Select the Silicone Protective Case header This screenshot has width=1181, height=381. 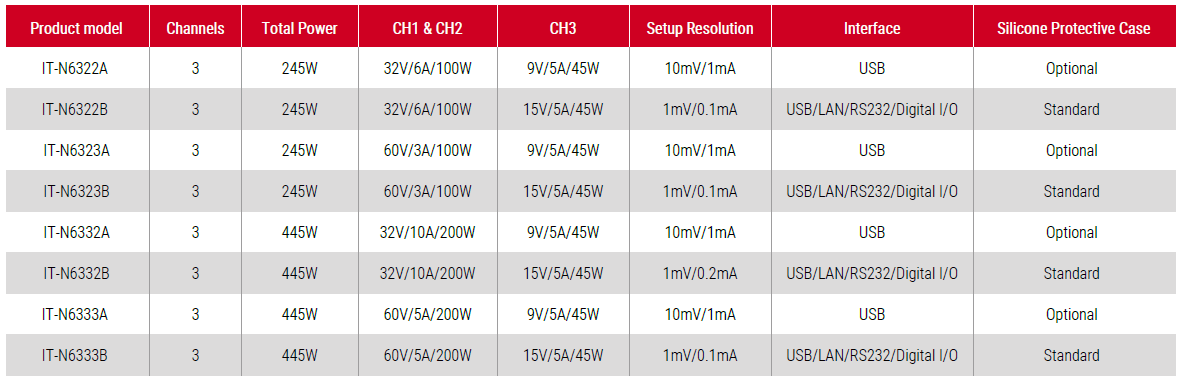coord(1073,29)
